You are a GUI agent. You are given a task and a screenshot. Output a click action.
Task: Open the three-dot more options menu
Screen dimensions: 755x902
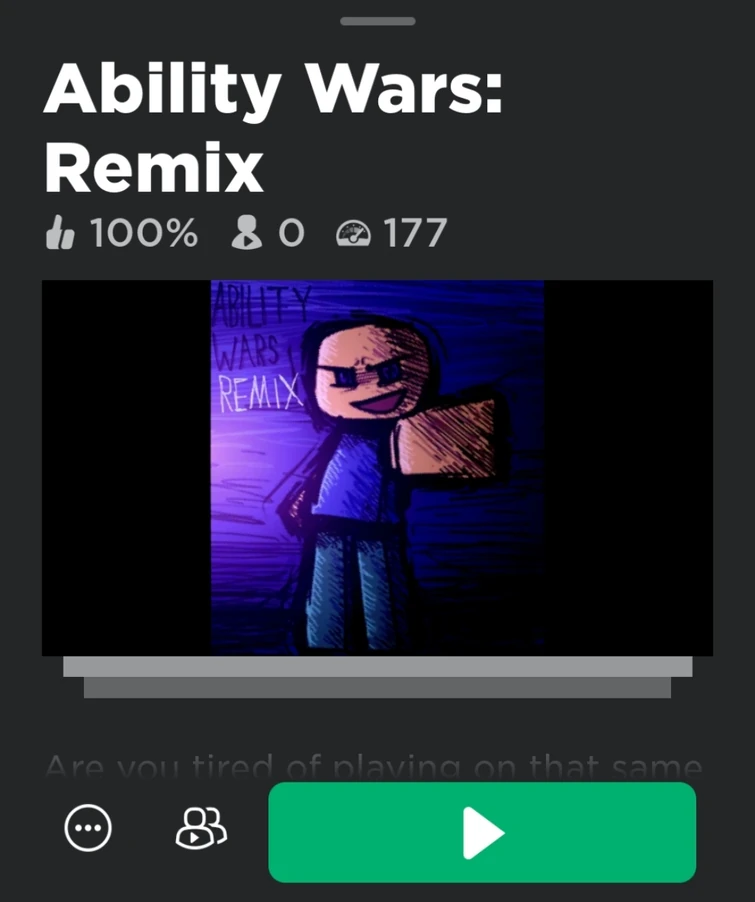(x=88, y=828)
